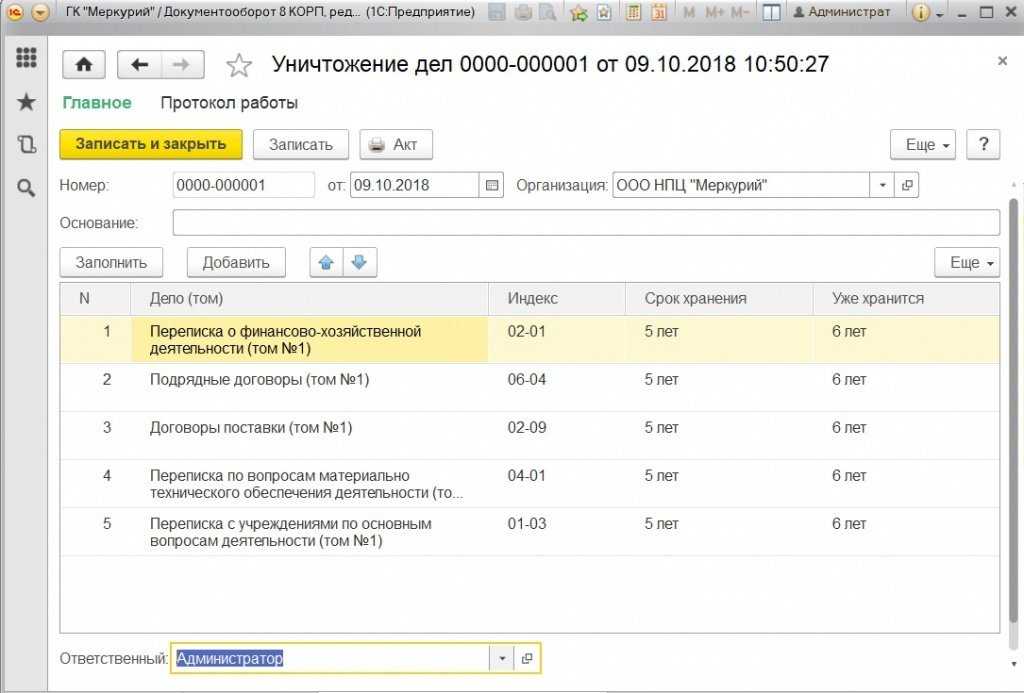Open the top Еще dropdown menu

tap(923, 145)
